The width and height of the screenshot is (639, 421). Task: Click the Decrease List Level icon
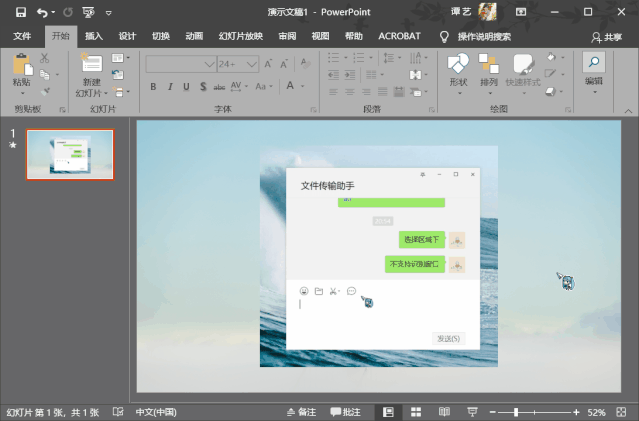(x=333, y=75)
